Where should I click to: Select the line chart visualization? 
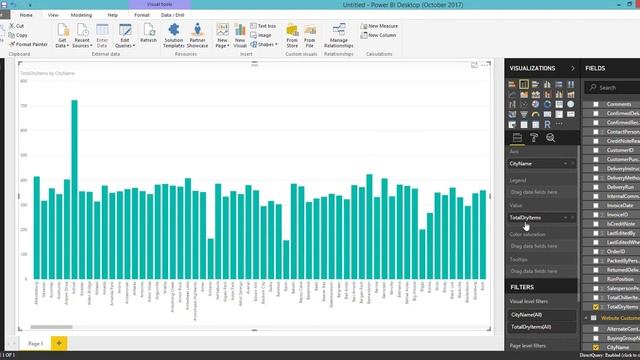point(512,95)
